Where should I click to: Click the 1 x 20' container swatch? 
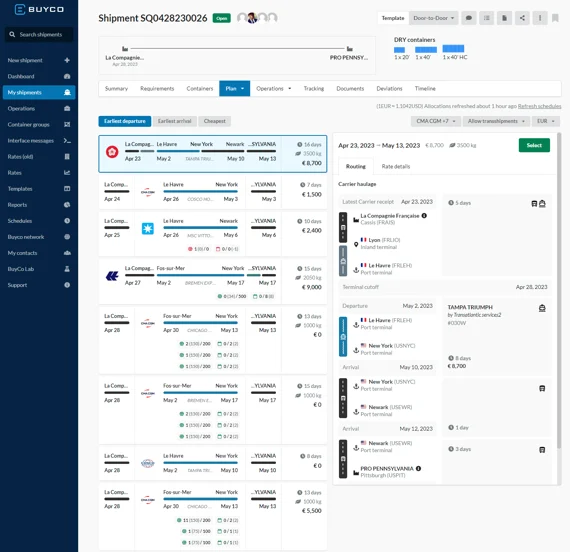pyautogui.click(x=399, y=50)
